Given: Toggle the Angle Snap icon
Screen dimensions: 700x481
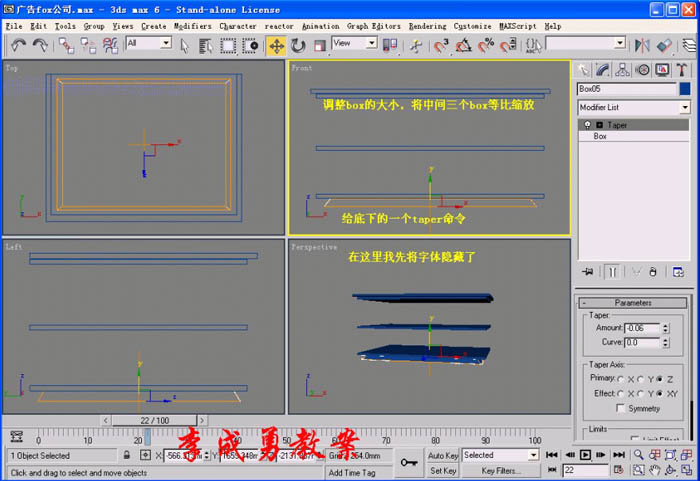Looking at the screenshot, I should 464,46.
